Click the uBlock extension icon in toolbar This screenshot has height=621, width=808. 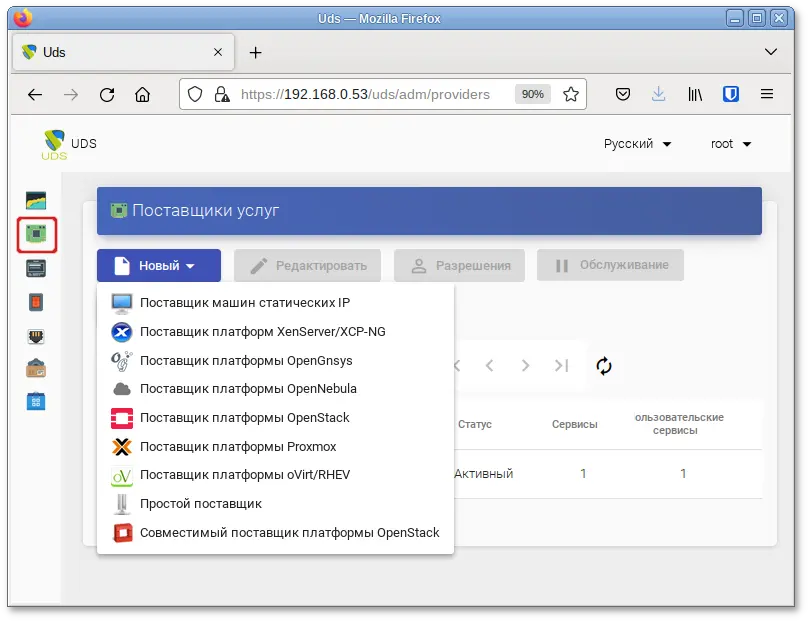(x=731, y=94)
